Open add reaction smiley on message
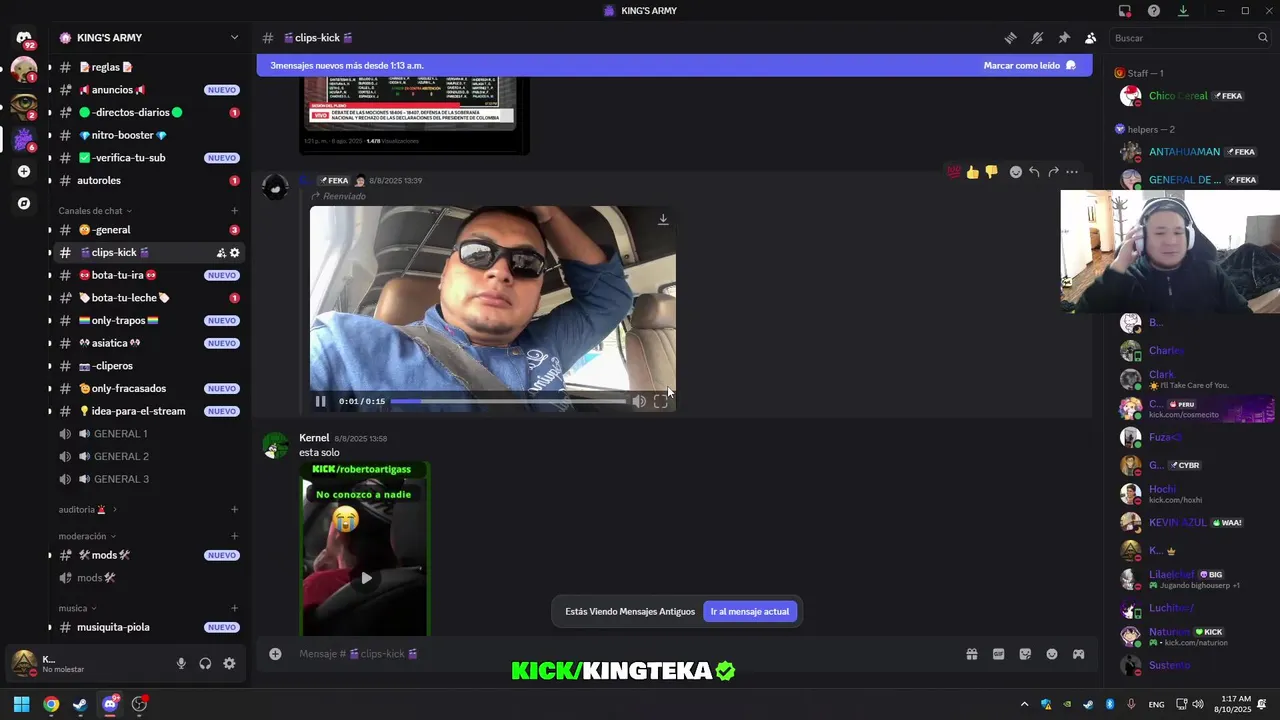 tap(1016, 172)
